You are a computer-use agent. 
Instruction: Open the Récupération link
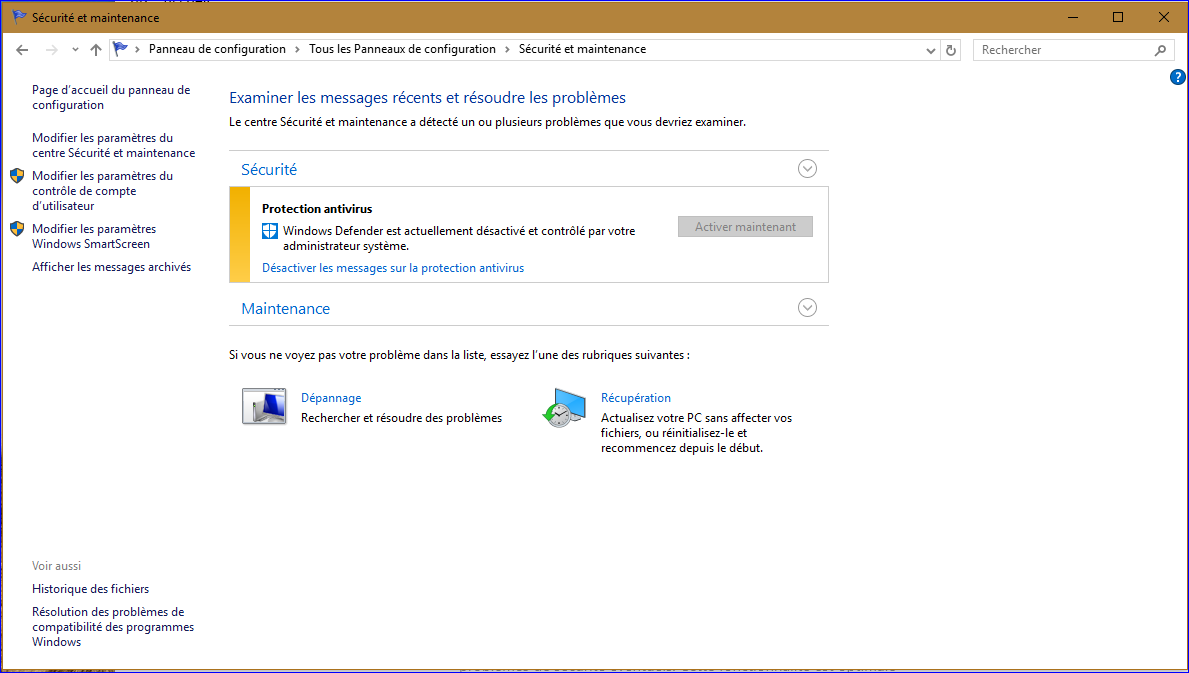(x=635, y=398)
